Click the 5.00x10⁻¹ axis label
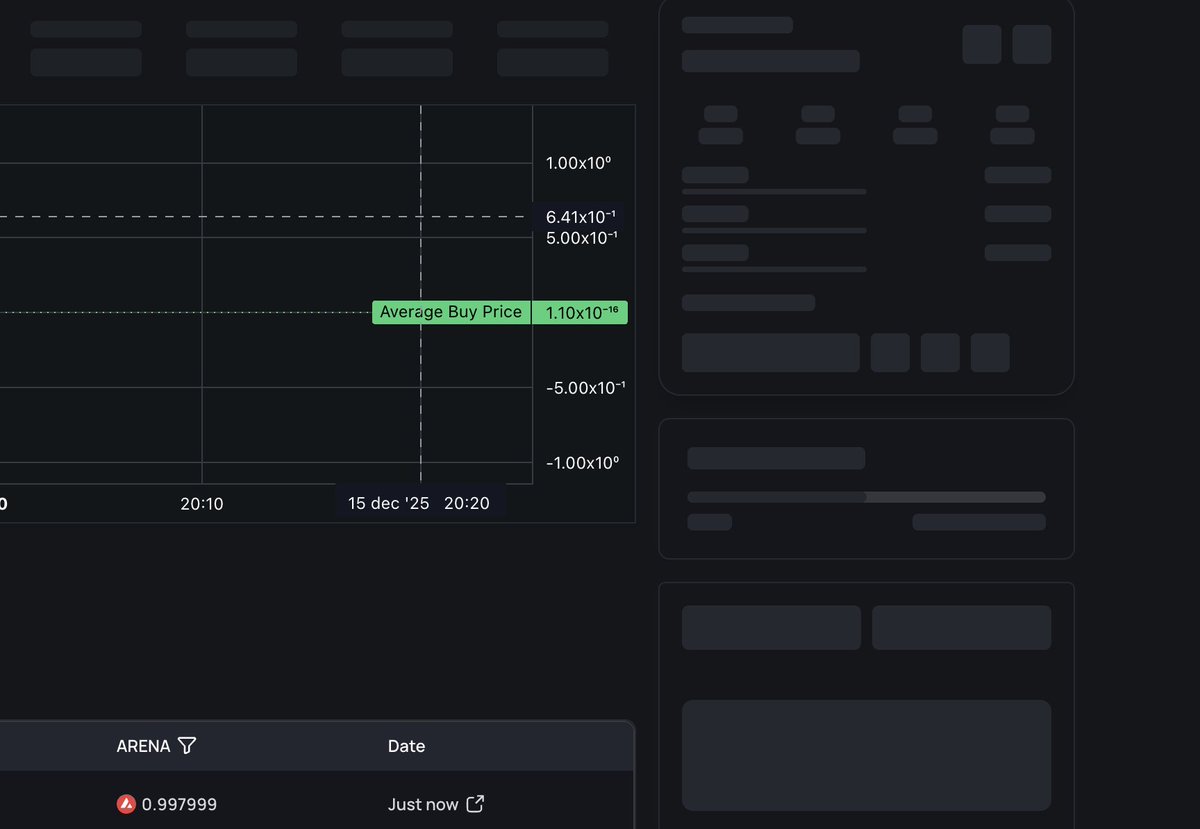This screenshot has width=1200, height=829. (582, 238)
